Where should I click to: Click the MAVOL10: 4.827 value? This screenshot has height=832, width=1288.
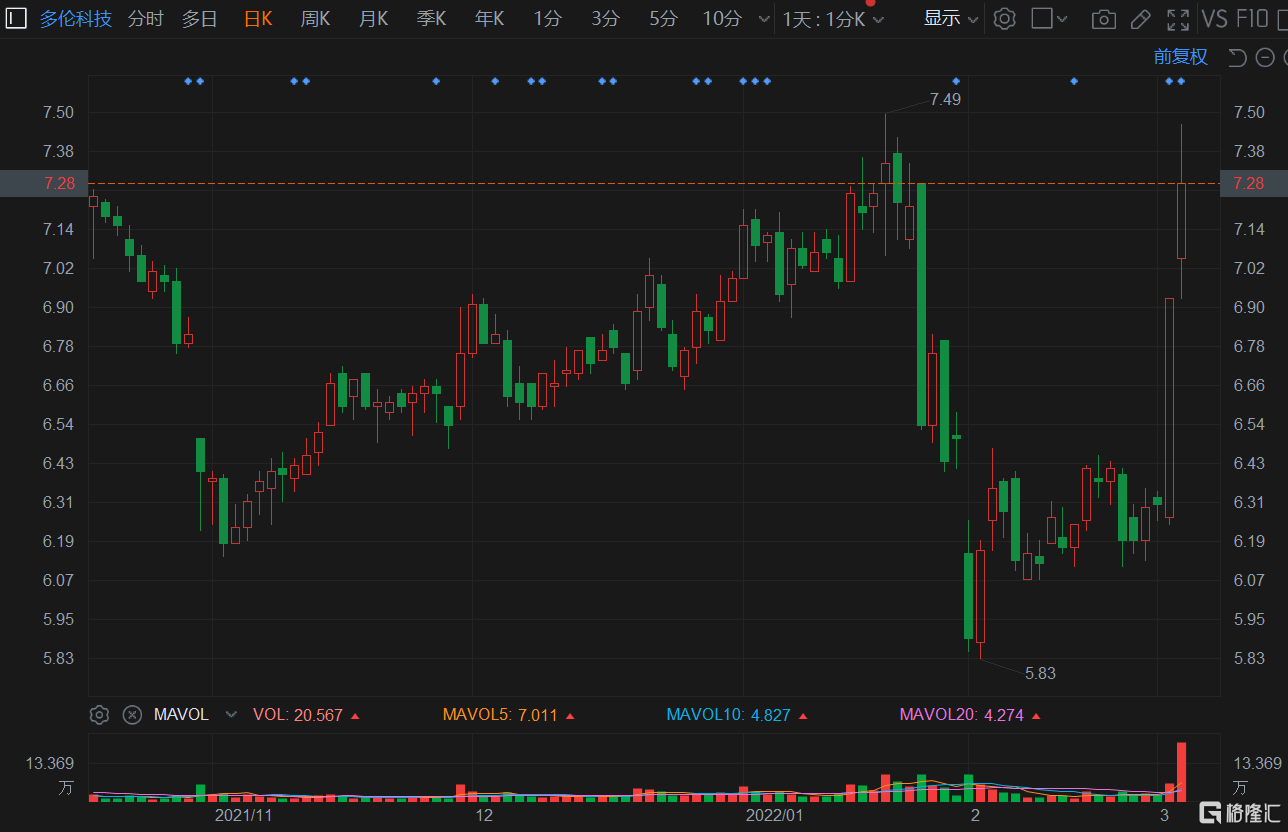(738, 715)
